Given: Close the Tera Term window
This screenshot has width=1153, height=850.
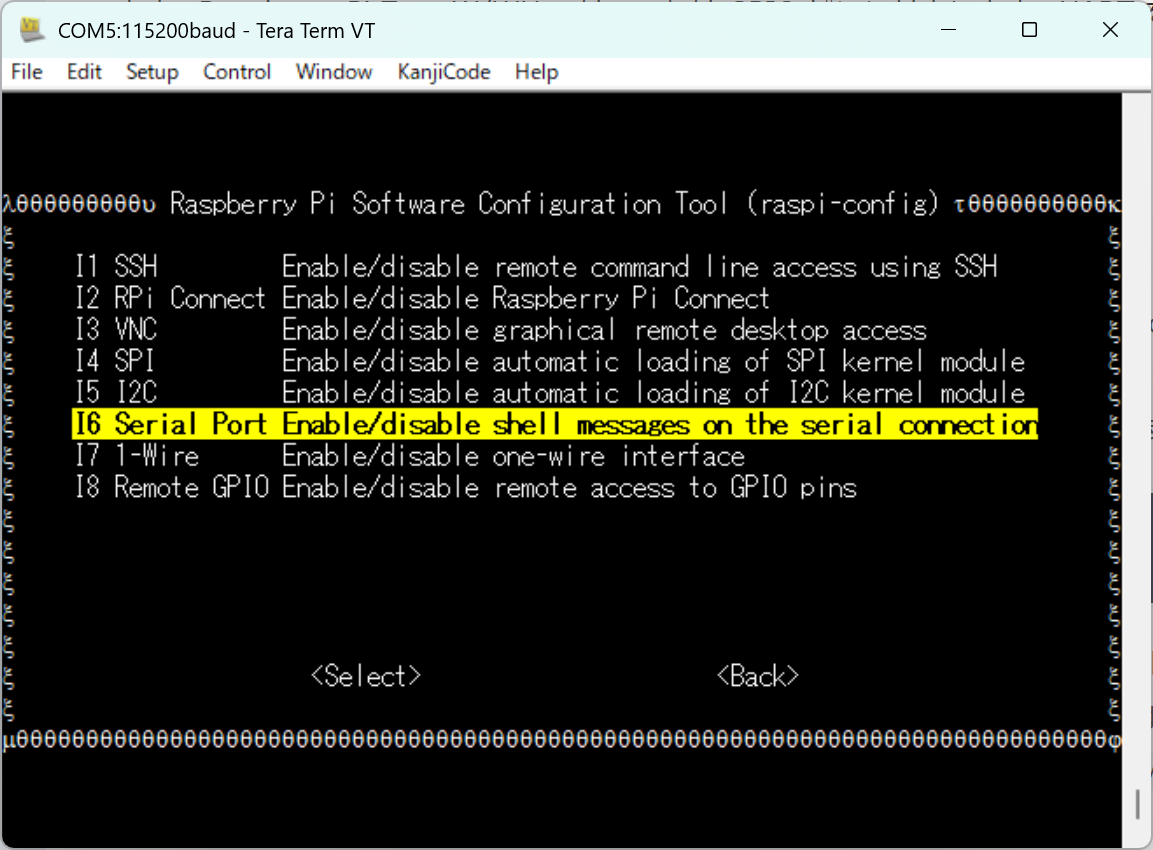Looking at the screenshot, I should point(1110,29).
